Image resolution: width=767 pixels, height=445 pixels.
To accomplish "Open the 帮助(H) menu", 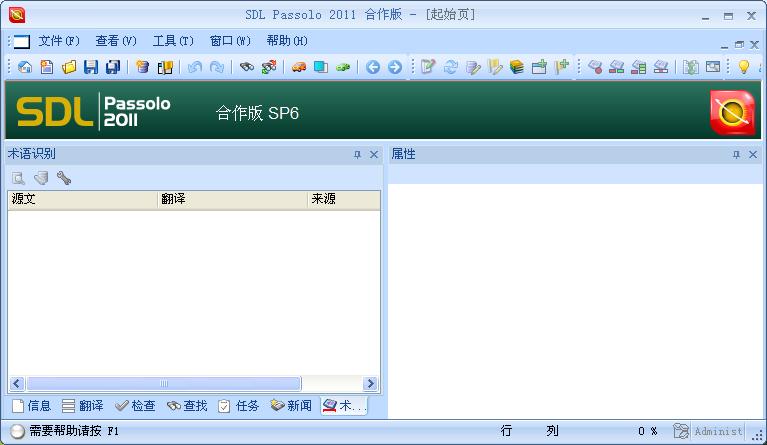I will pyautogui.click(x=287, y=41).
